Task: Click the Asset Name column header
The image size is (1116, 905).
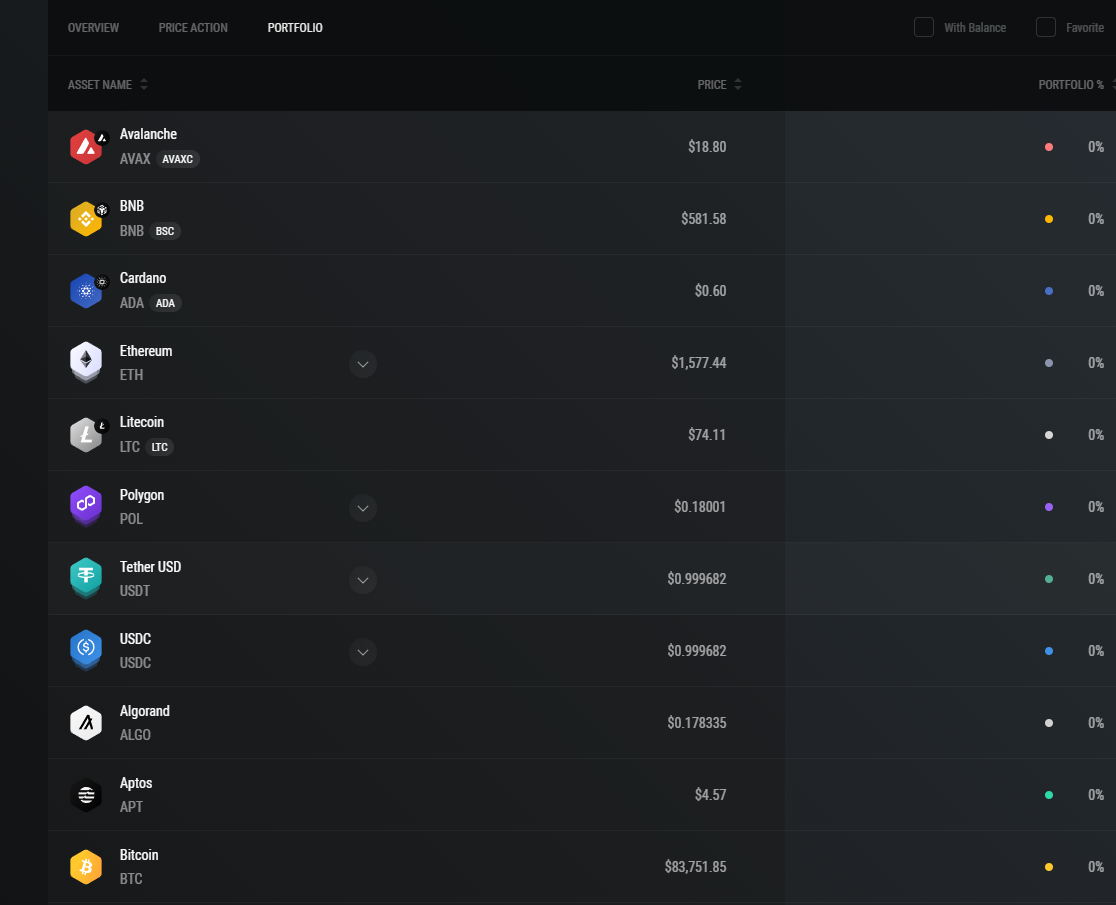Action: click(100, 85)
